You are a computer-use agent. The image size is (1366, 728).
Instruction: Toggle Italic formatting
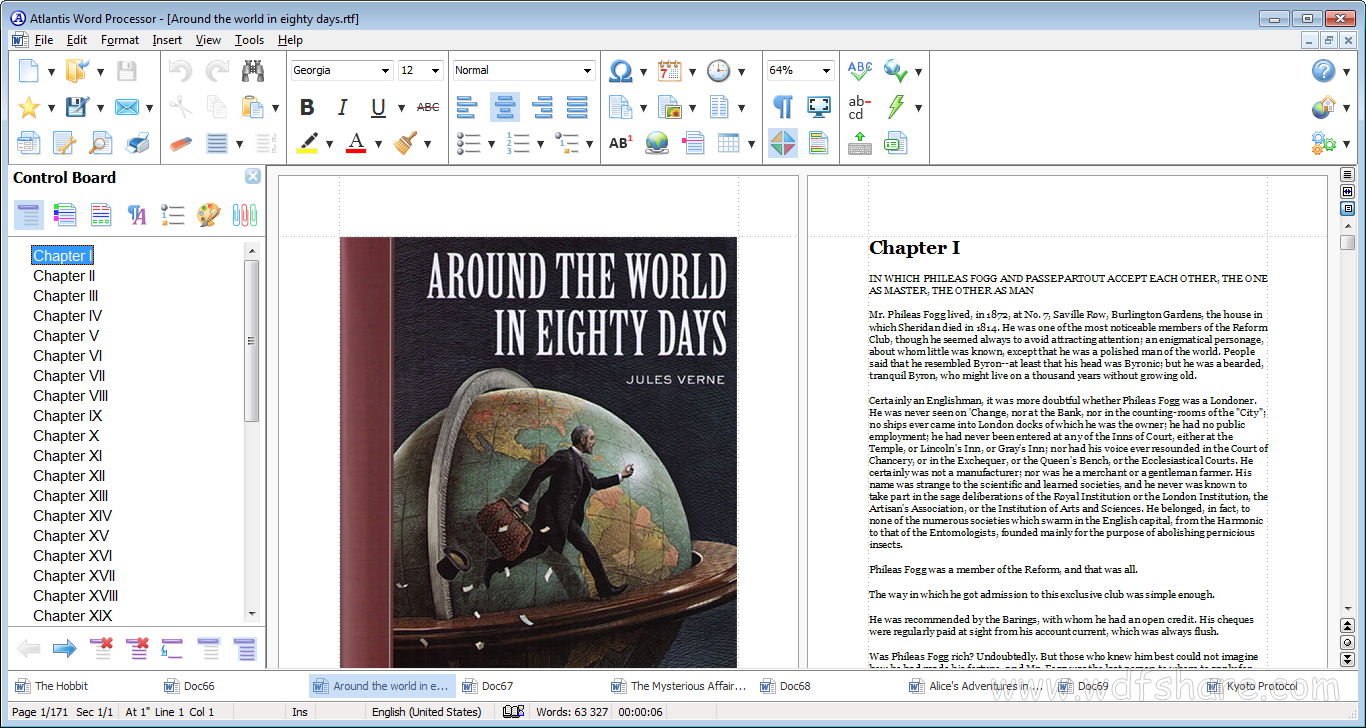click(x=342, y=107)
